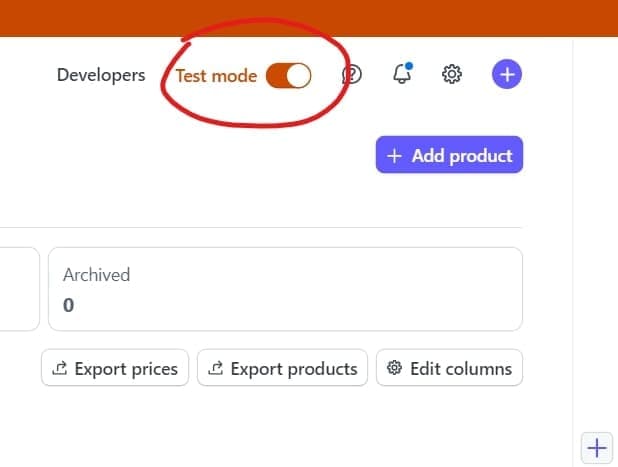Click the gear icon inside Edit columns
618x467 pixels.
395,368
